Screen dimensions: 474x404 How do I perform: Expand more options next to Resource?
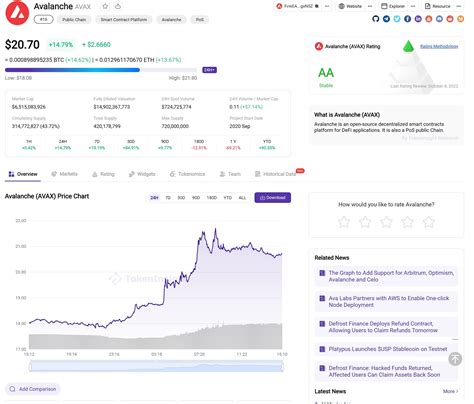click(459, 6)
